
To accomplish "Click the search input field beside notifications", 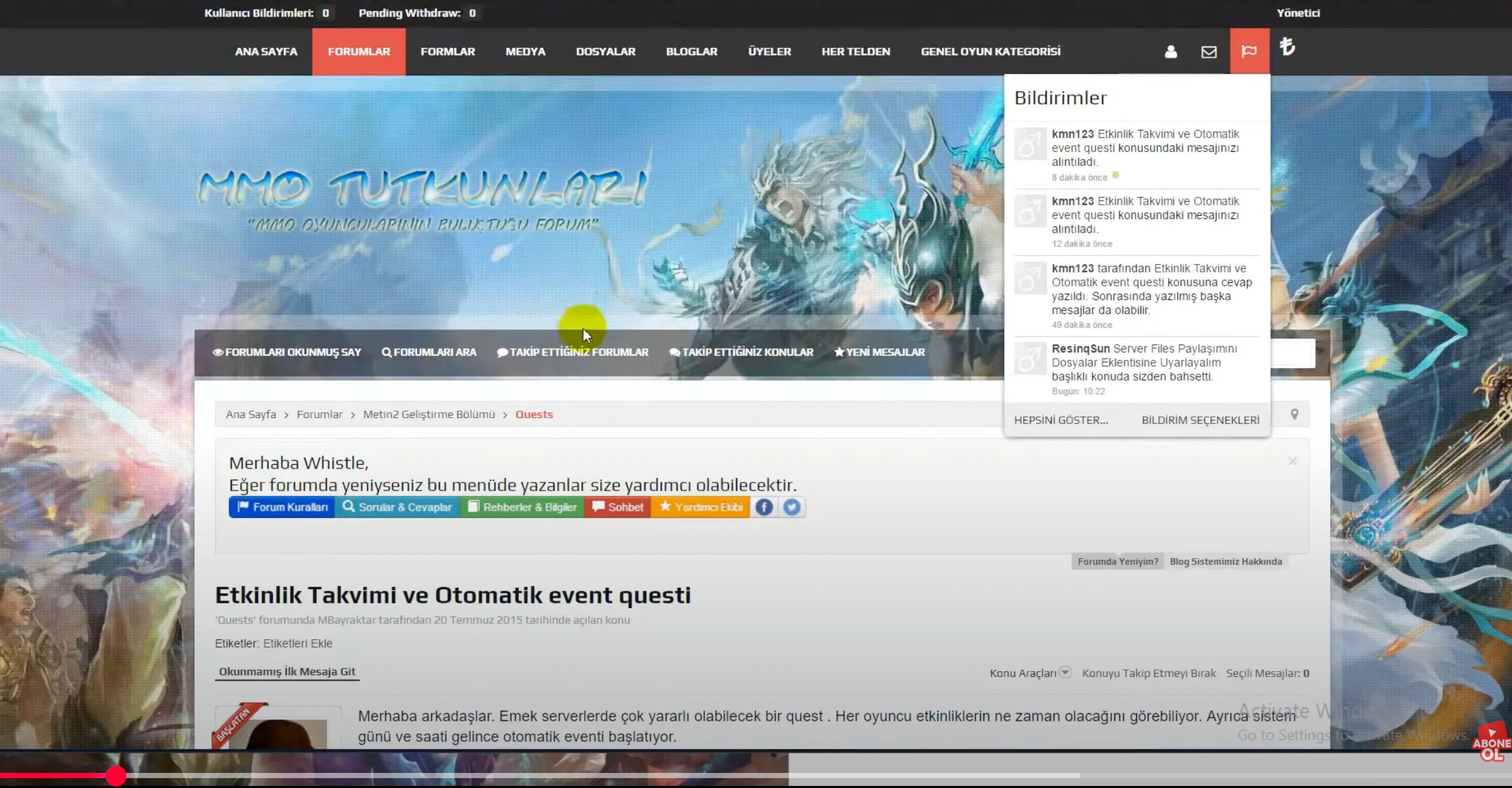I will [x=1293, y=353].
